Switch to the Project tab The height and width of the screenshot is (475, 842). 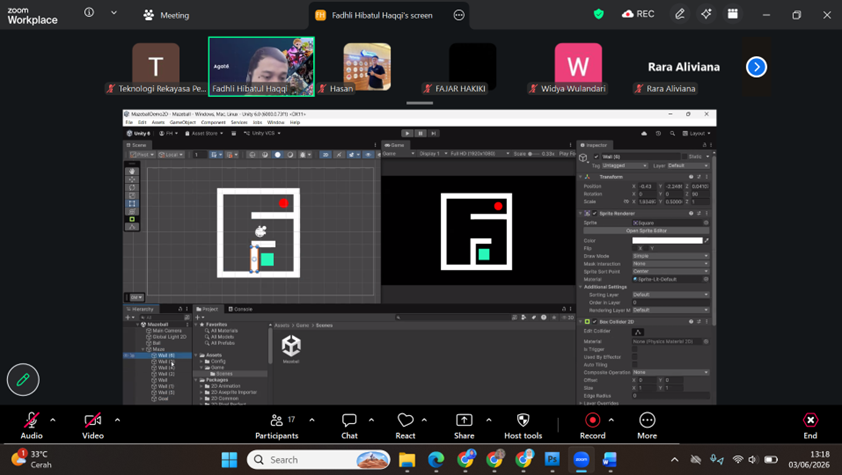(x=207, y=309)
